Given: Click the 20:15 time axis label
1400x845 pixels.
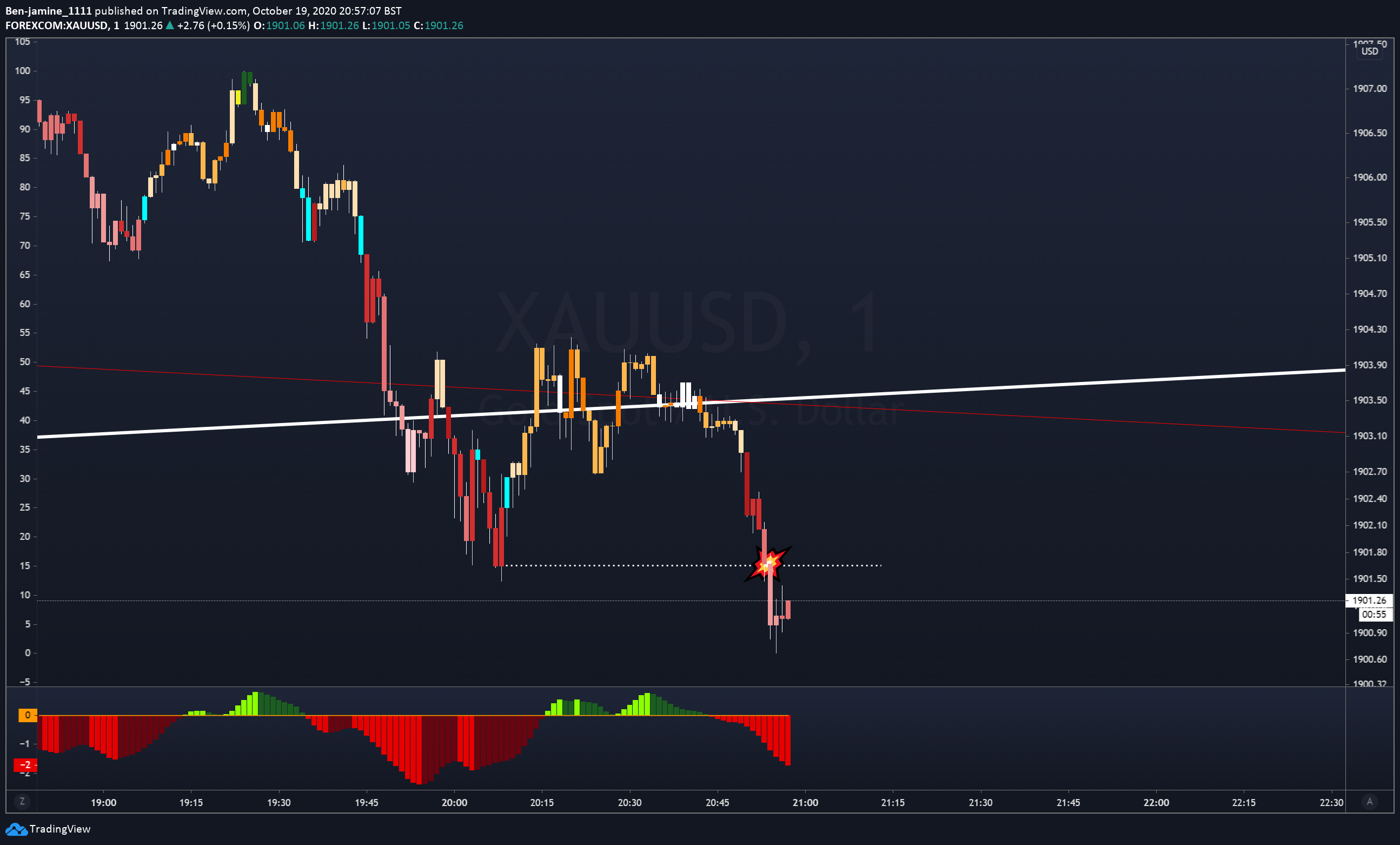Looking at the screenshot, I should [542, 802].
